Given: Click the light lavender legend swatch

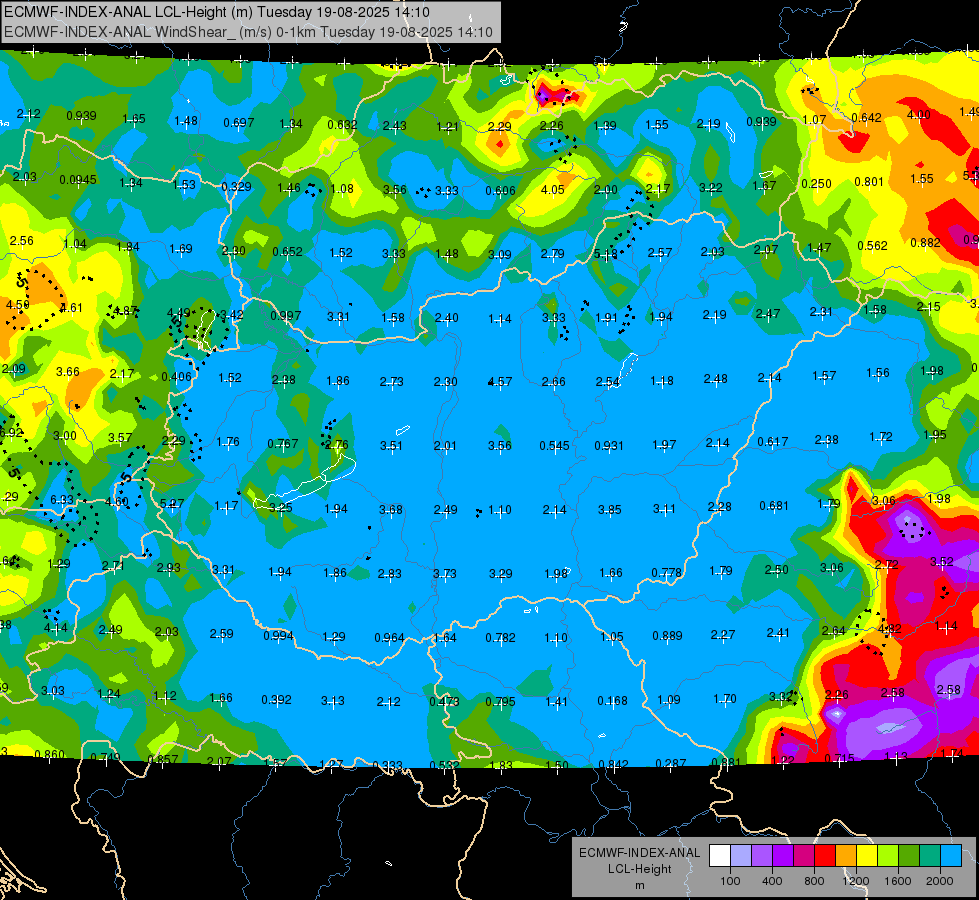Looking at the screenshot, I should [x=740, y=856].
